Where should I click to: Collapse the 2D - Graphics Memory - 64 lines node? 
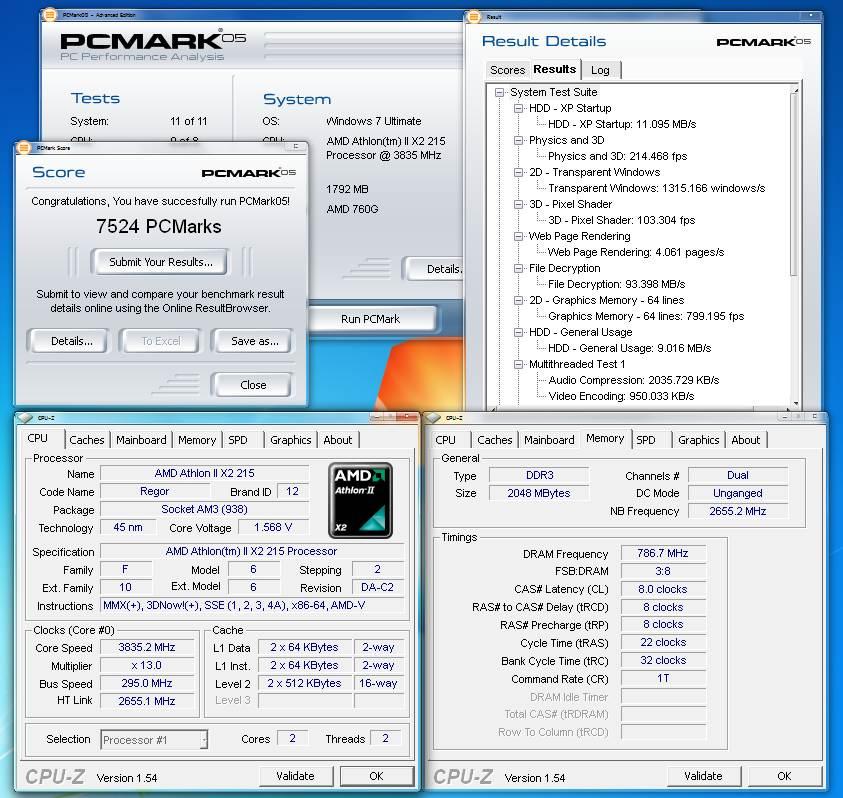pos(518,300)
